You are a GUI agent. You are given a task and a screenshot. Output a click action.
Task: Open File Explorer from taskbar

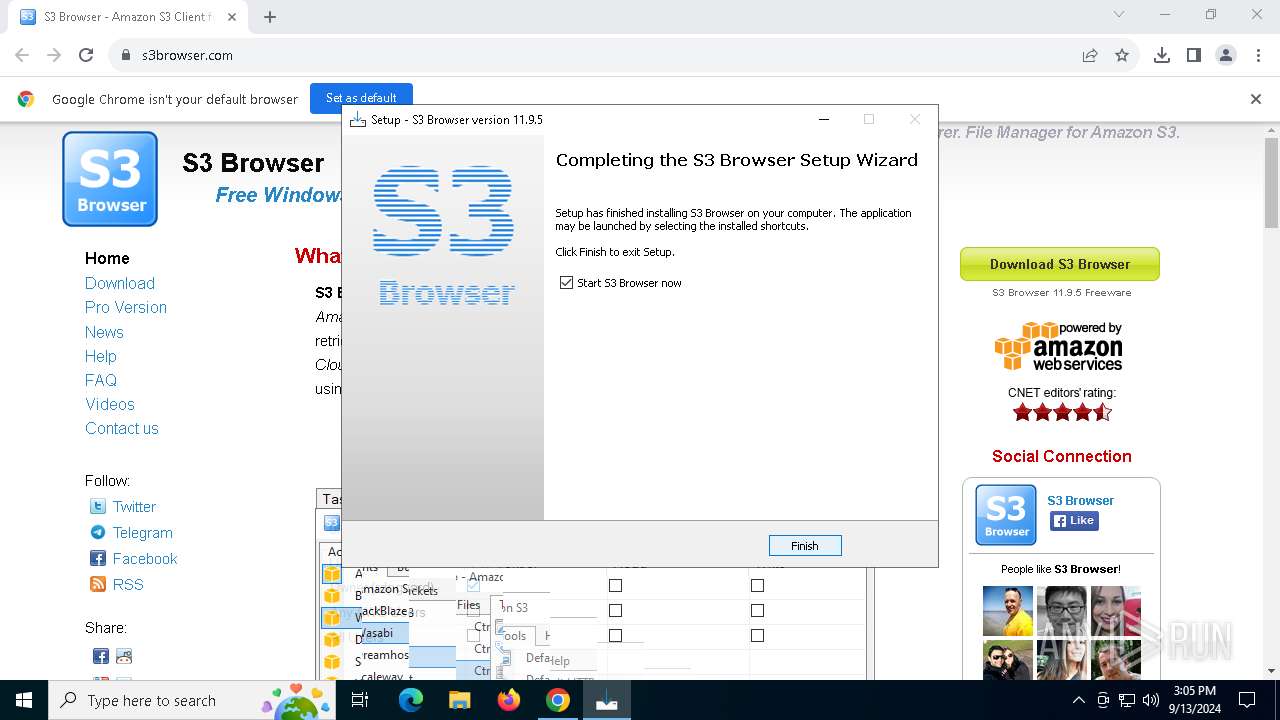[x=459, y=701]
